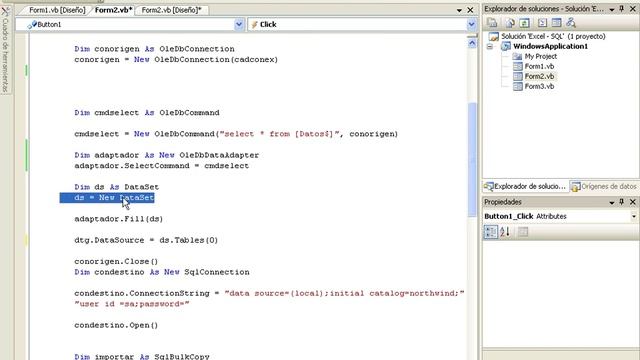Click the 'user id =sa;password=' string
The image size is (640, 360).
pos(131,304)
